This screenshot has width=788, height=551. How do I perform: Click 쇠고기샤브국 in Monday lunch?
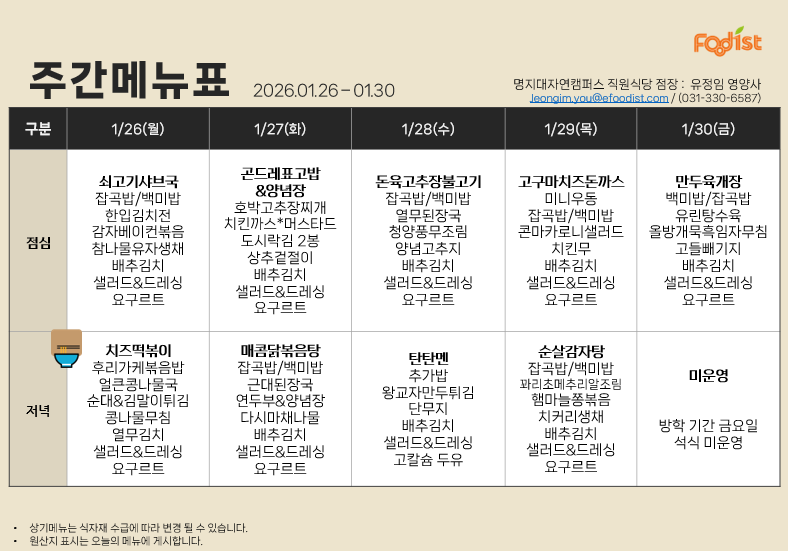pyautogui.click(x=138, y=181)
